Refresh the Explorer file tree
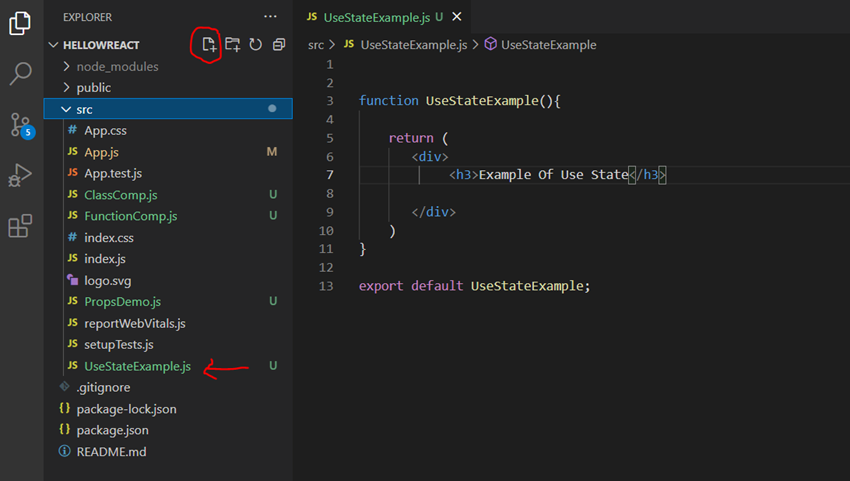 click(256, 44)
